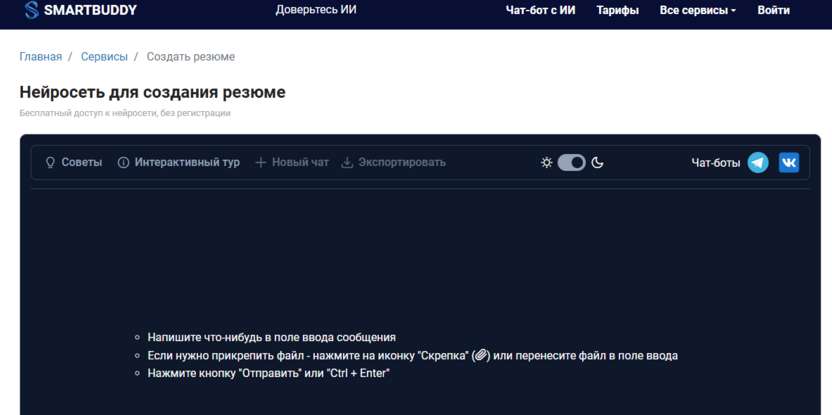The image size is (832, 415).
Task: Click the lightbulb icon beside Советы
Action: [x=50, y=162]
